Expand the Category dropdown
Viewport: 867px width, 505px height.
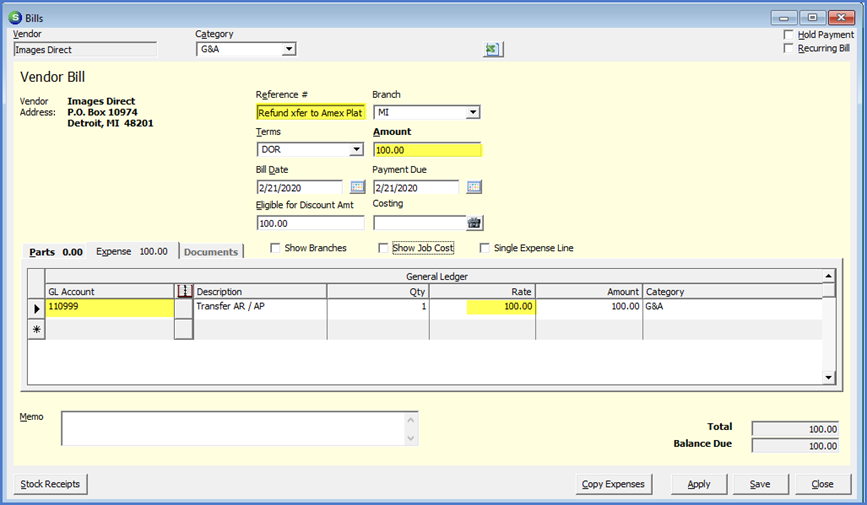tap(288, 49)
